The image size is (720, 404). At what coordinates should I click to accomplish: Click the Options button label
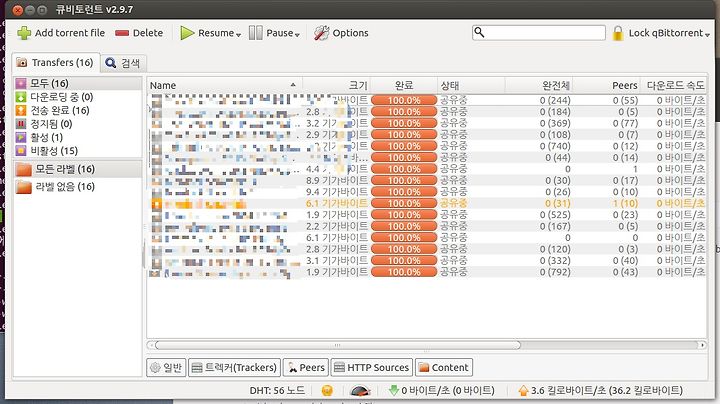[x=350, y=33]
